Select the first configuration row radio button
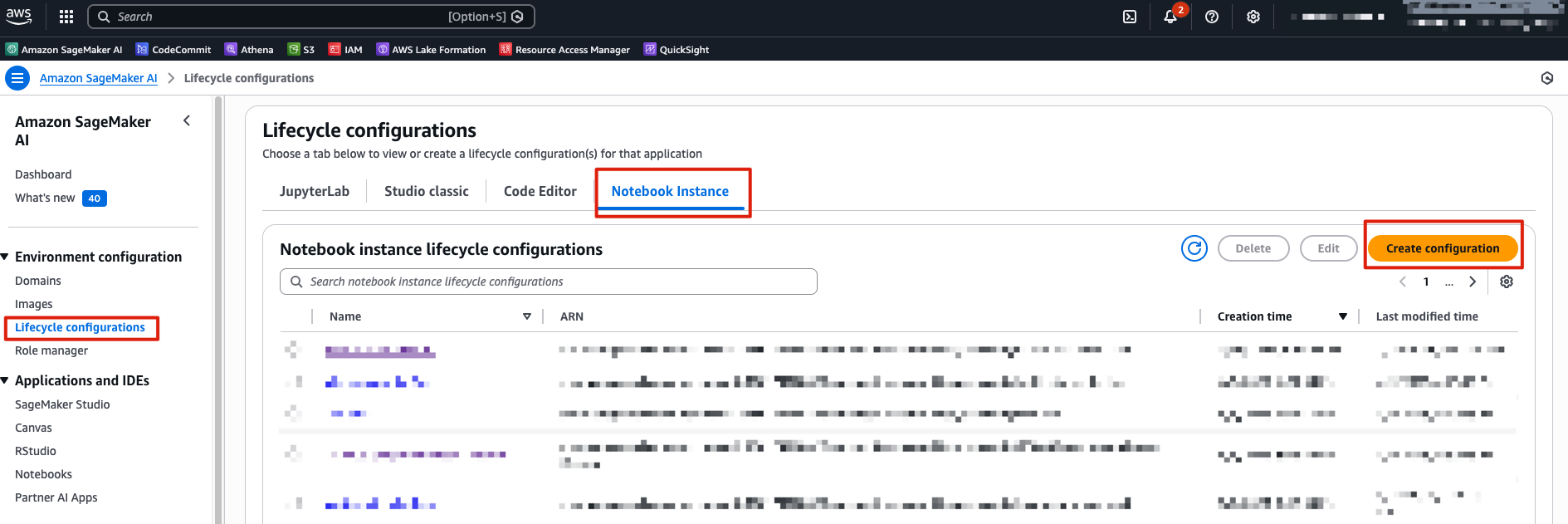 [292, 350]
